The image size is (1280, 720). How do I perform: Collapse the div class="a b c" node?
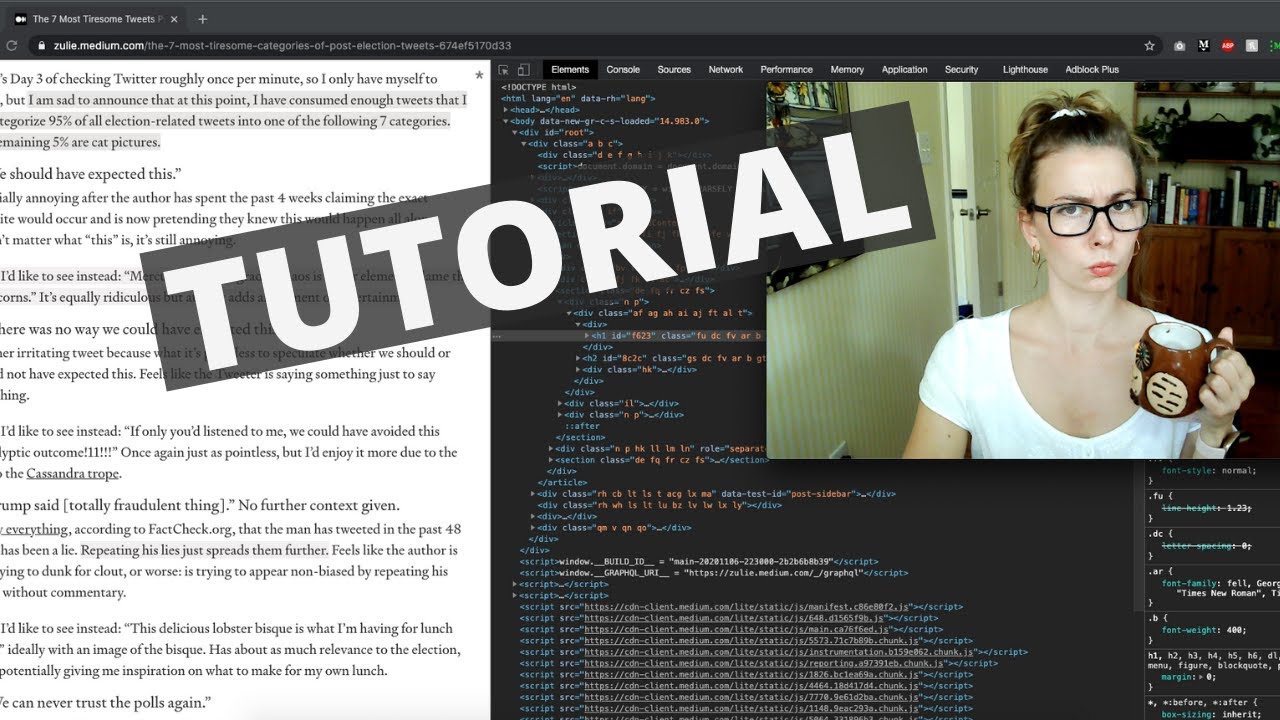click(x=524, y=144)
